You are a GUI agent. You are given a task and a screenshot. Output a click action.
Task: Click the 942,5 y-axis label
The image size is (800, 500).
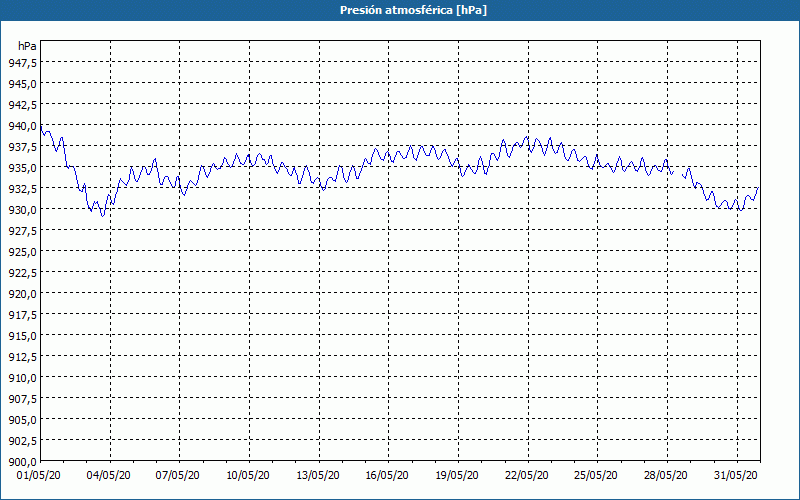pos(22,104)
